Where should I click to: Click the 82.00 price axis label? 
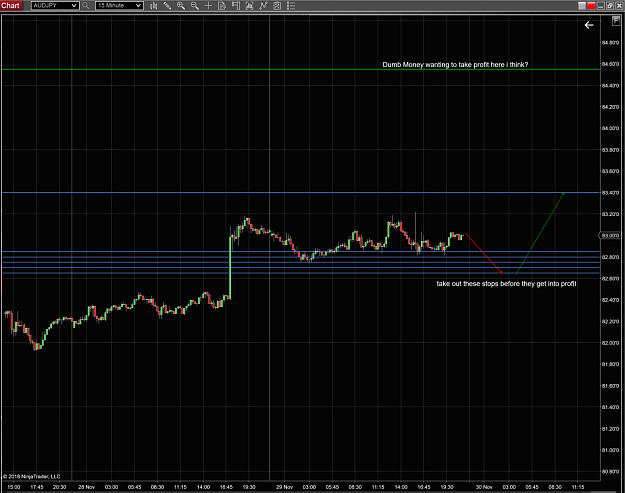610,343
